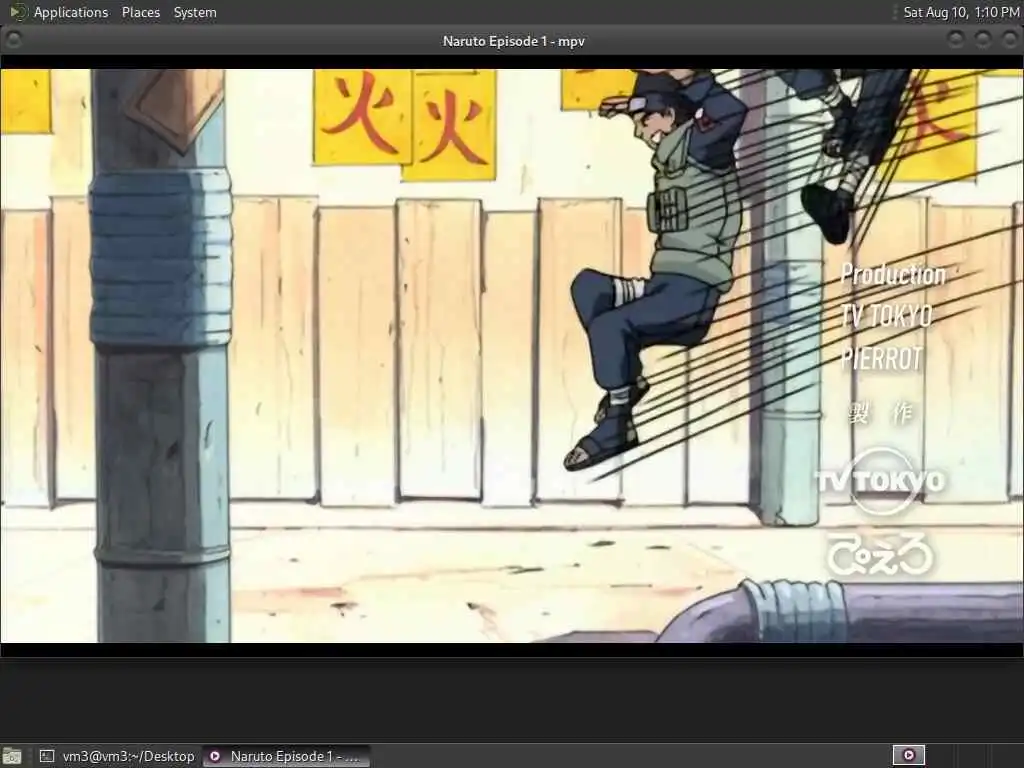
Task: Switch to the vm3@vm3:~/Desktop terminal taskbar entry
Action: pos(117,756)
